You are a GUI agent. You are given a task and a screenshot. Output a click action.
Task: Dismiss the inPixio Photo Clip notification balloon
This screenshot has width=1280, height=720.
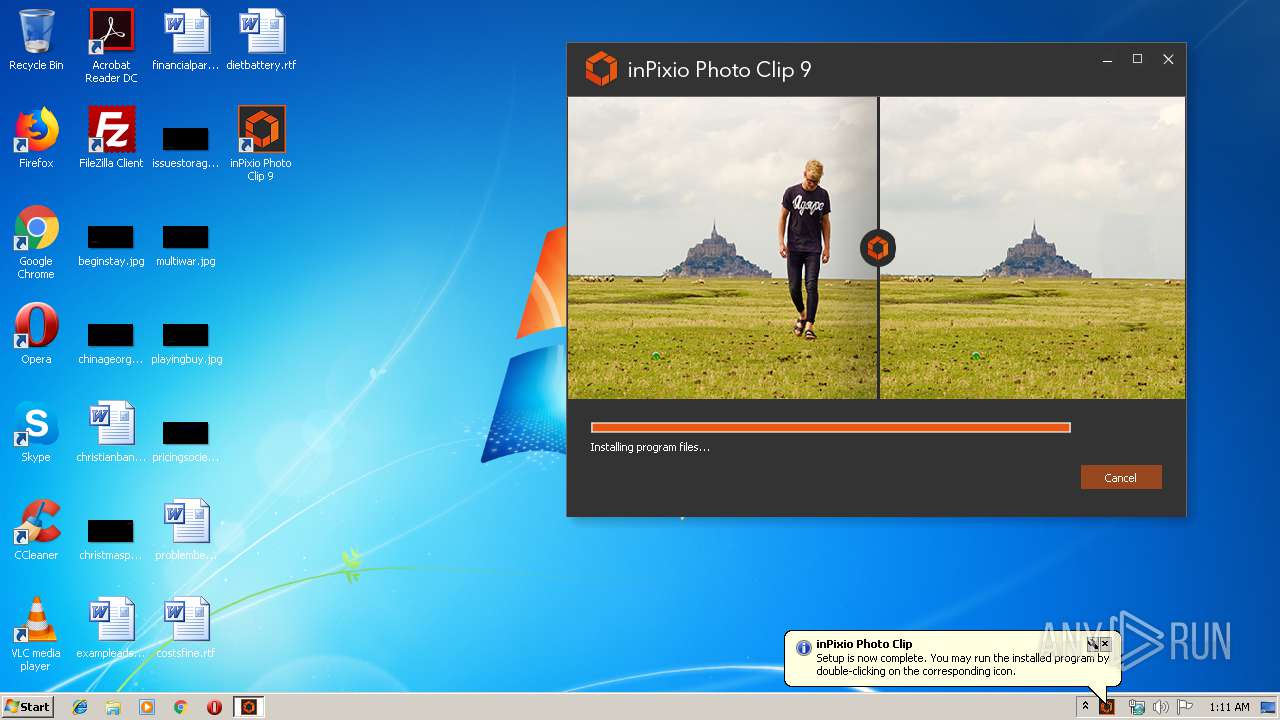tap(1105, 644)
